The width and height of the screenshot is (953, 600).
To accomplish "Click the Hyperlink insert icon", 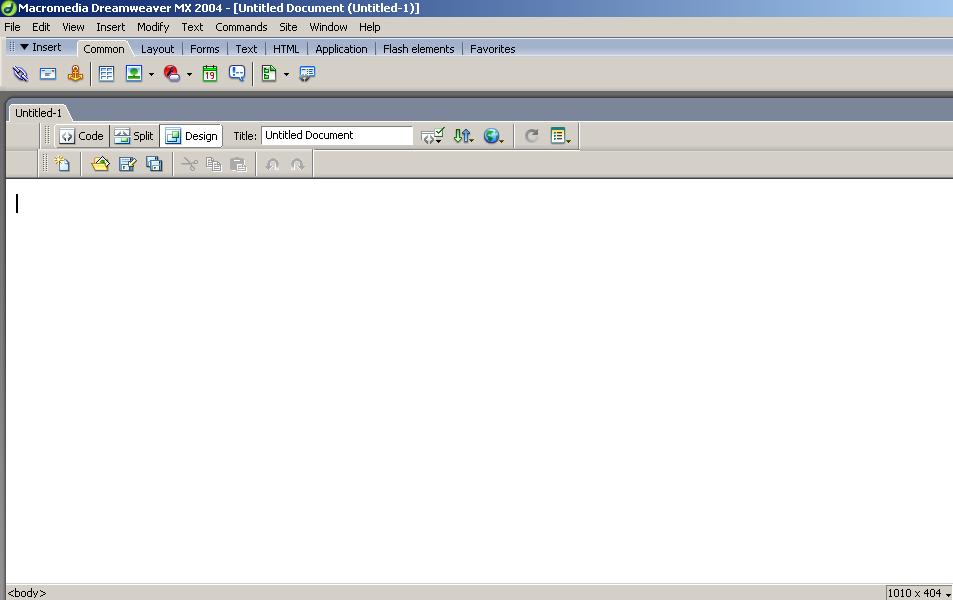I will click(20, 74).
